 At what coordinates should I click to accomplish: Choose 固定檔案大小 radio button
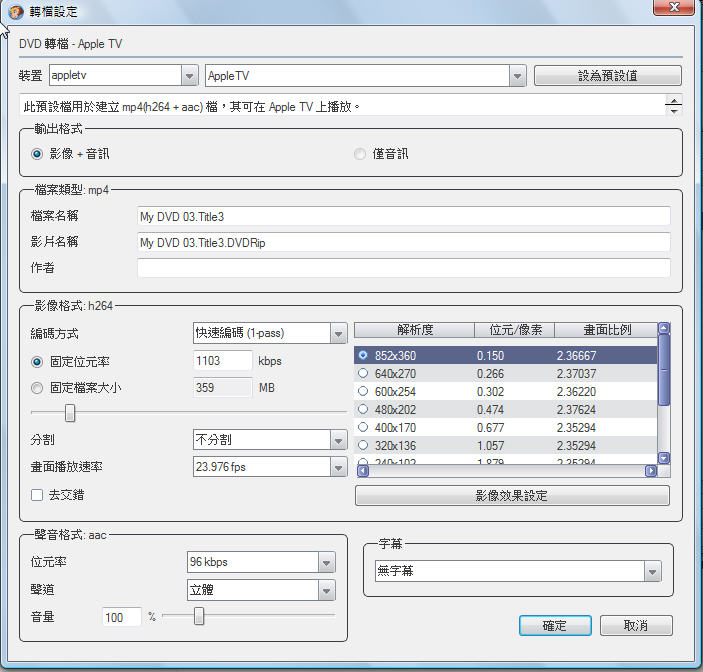pyautogui.click(x=38, y=387)
